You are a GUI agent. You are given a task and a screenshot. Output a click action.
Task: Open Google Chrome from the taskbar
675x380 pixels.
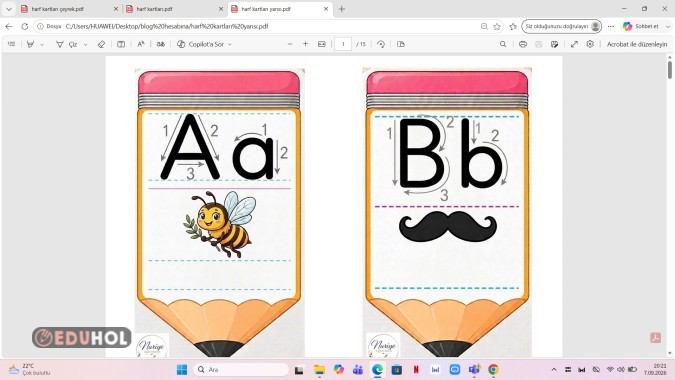click(x=493, y=370)
